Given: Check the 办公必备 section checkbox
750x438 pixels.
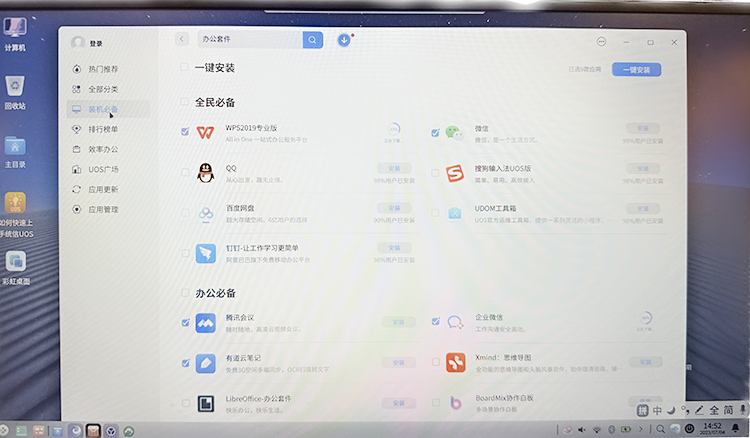Looking at the screenshot, I should [185, 292].
